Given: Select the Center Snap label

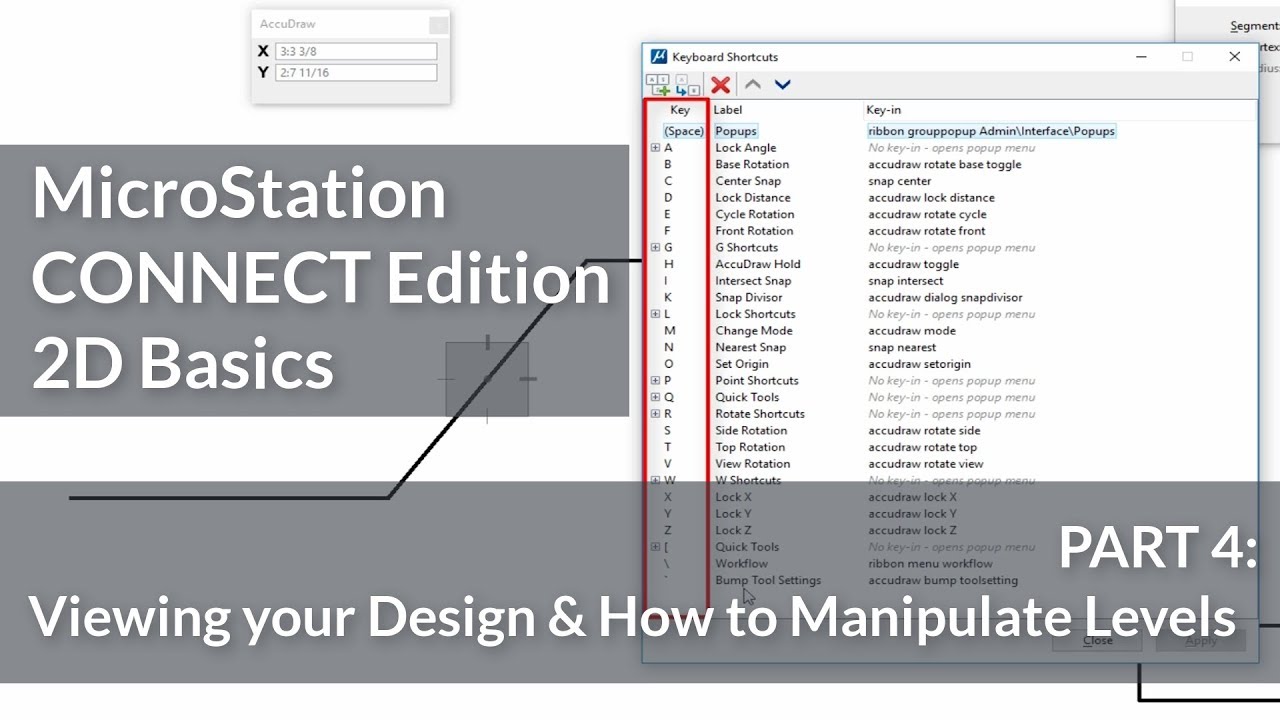Looking at the screenshot, I should 748,181.
